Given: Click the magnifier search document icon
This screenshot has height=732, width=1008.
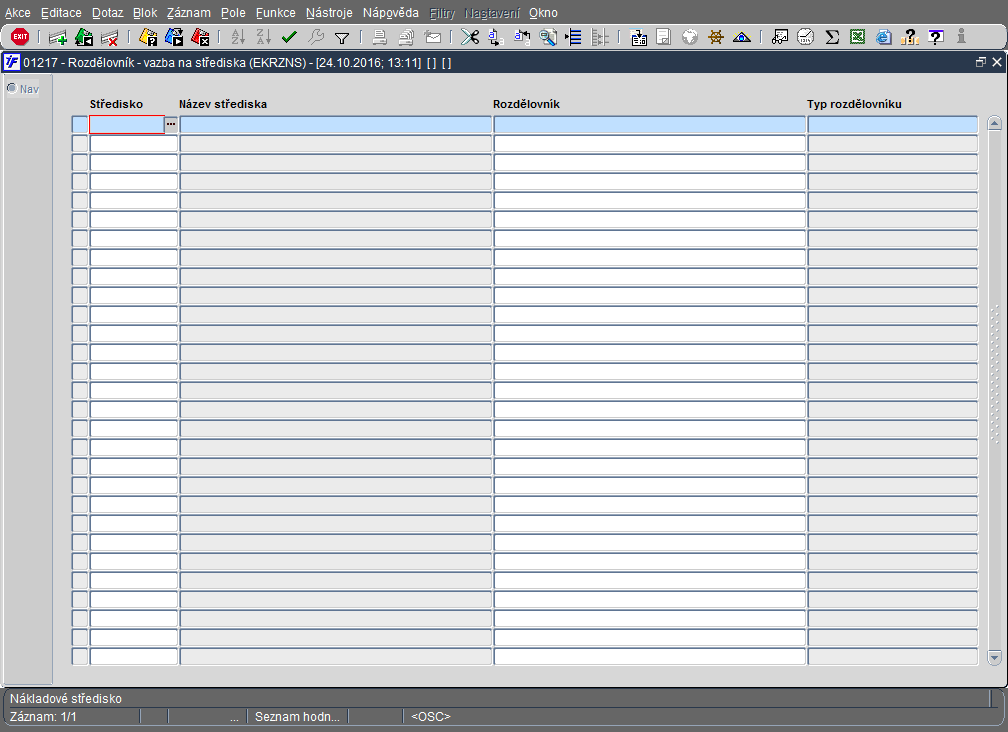Looking at the screenshot, I should [548, 37].
